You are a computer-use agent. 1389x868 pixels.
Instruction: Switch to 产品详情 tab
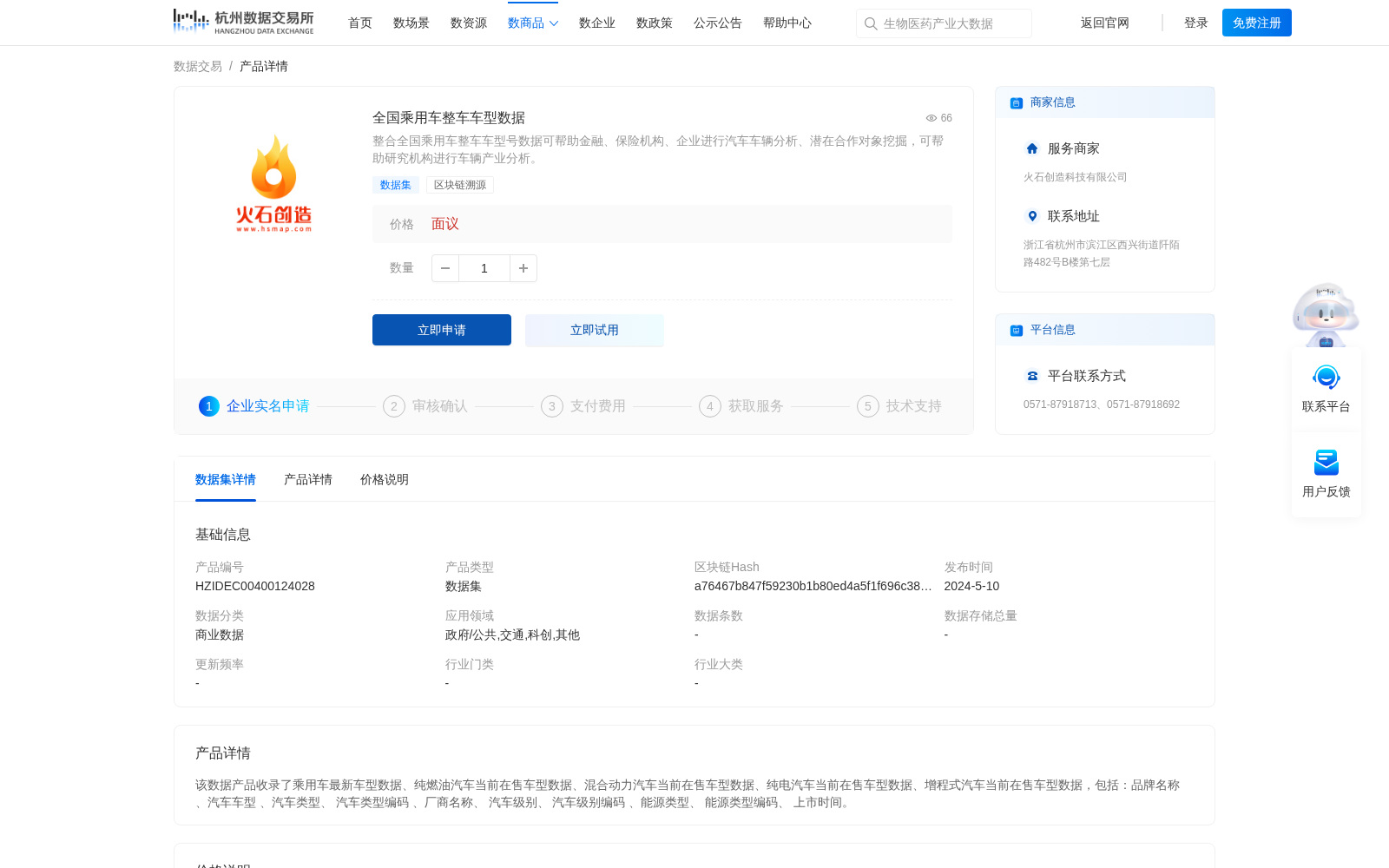tap(308, 479)
